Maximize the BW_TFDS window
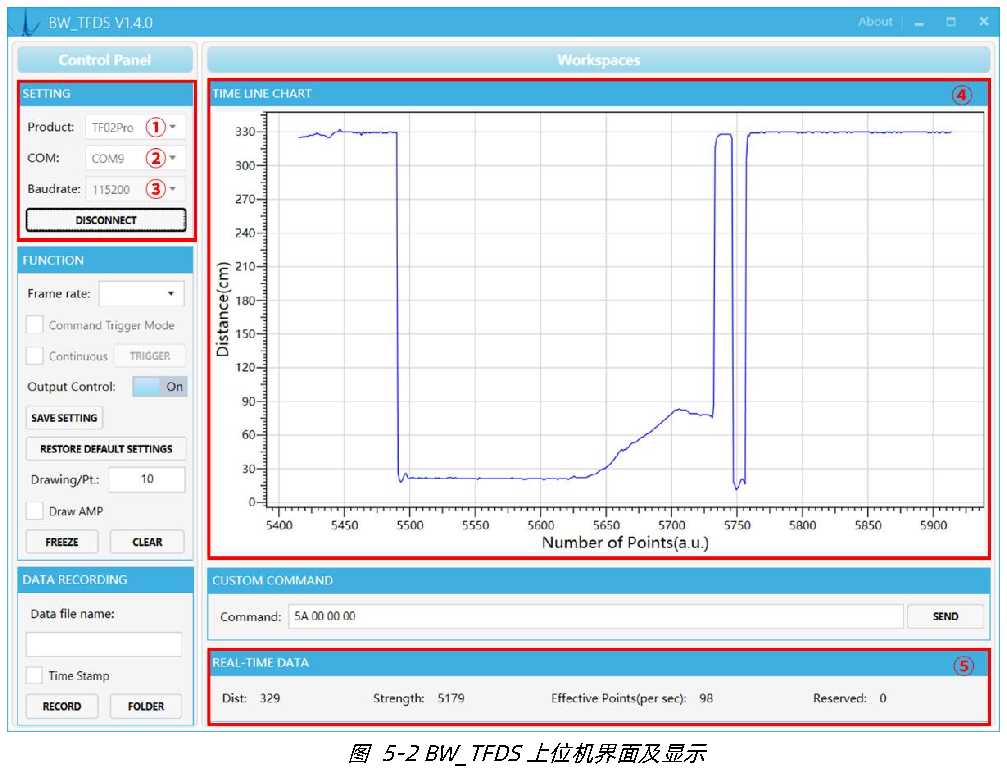The image size is (1007, 773). pyautogui.click(x=951, y=22)
